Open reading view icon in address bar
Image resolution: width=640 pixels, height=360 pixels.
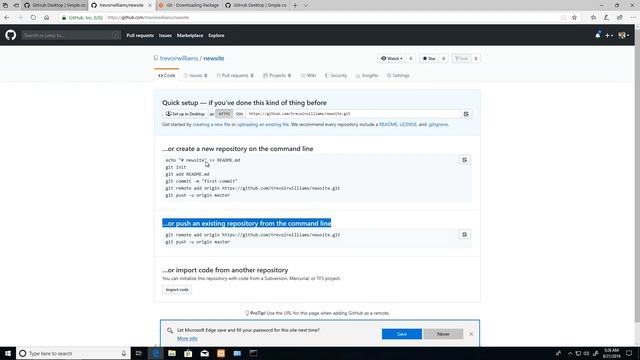[x=563, y=18]
